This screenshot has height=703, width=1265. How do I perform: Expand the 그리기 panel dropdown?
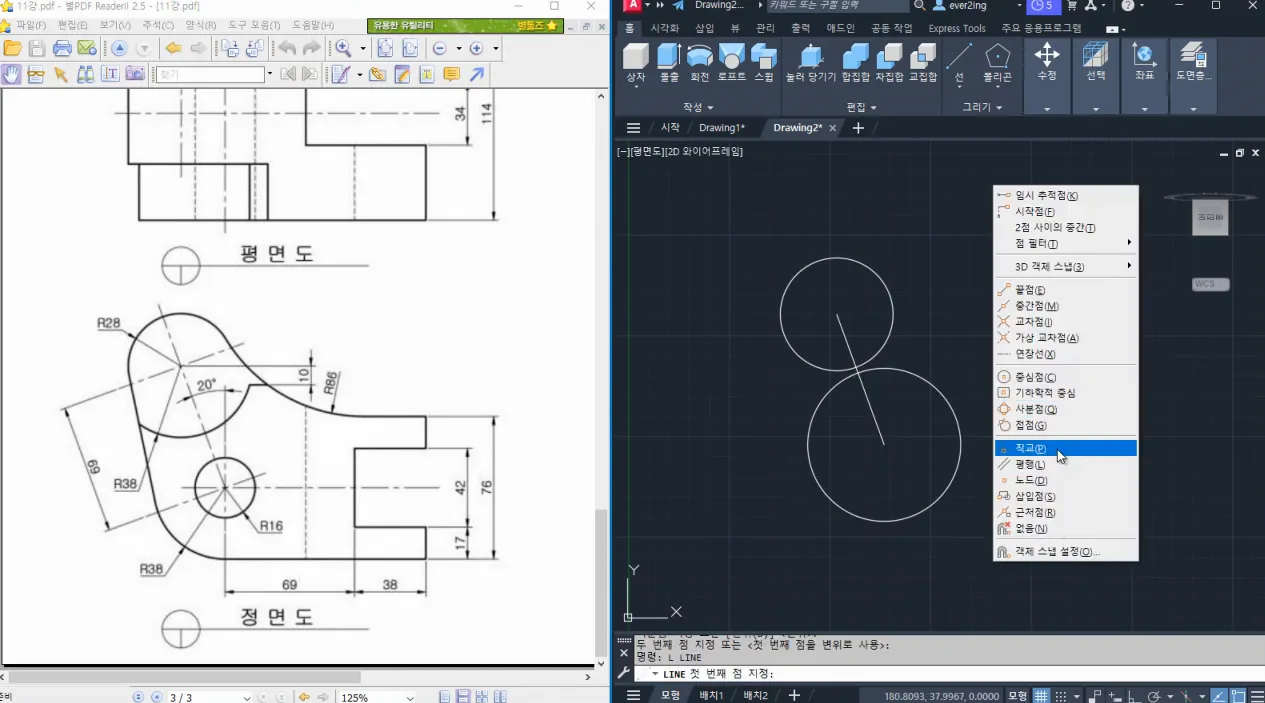(981, 107)
